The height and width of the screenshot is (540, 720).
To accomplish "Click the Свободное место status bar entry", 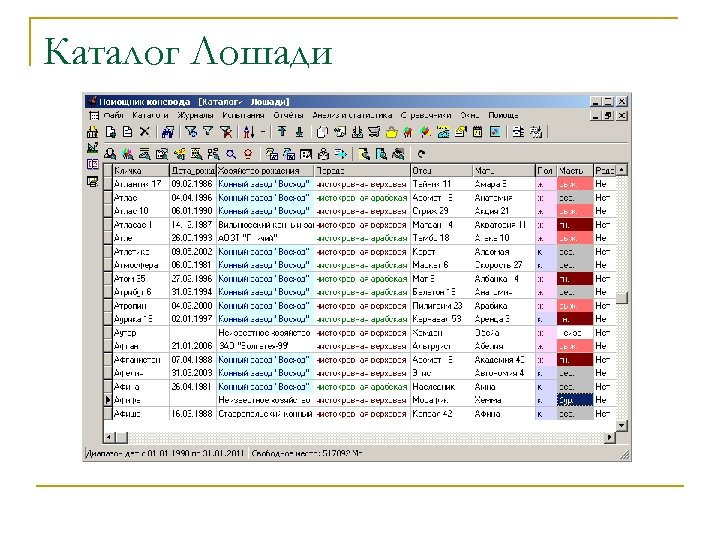I will click(x=307, y=453).
